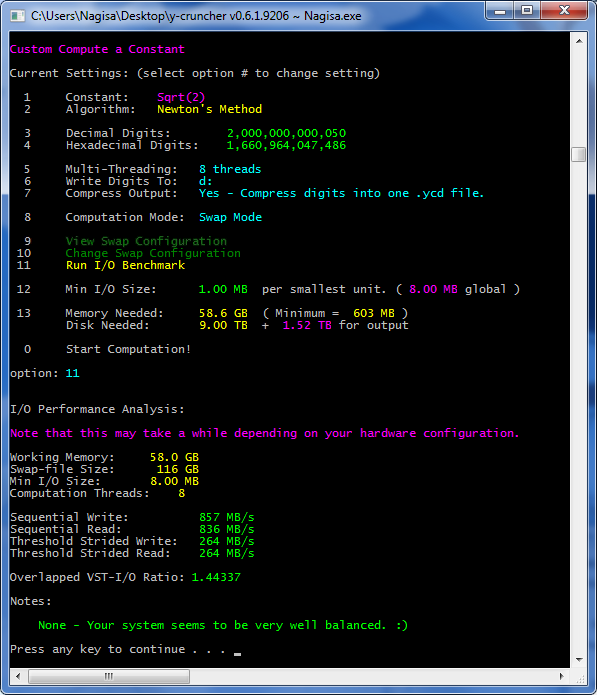Click the horizontal scrollbar track right of thumb
The width and height of the screenshot is (597, 695).
click(x=371, y=676)
